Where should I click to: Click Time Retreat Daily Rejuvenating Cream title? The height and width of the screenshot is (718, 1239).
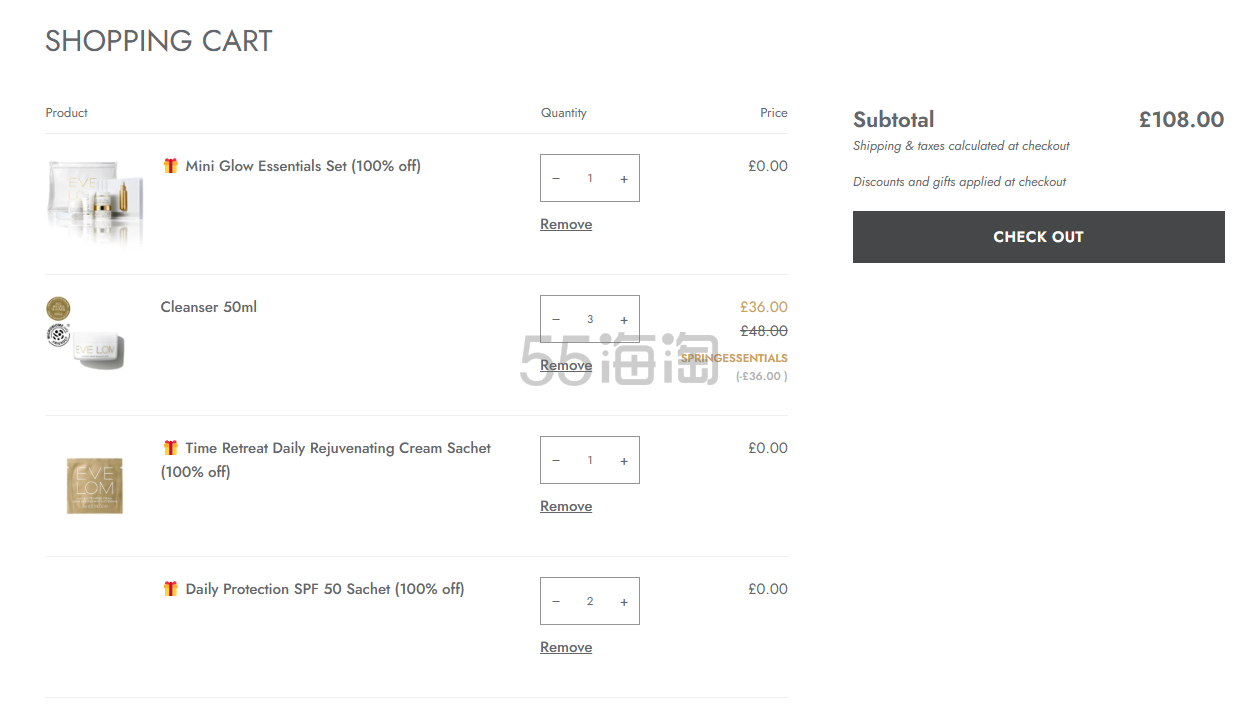[x=337, y=448]
